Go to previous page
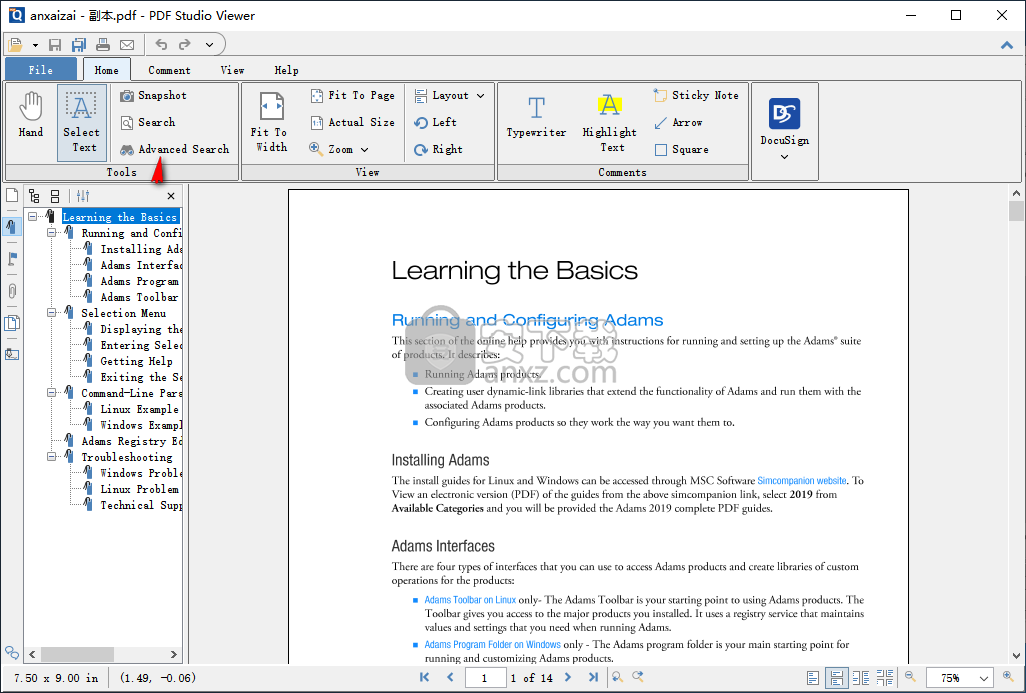This screenshot has width=1026, height=693. point(450,677)
